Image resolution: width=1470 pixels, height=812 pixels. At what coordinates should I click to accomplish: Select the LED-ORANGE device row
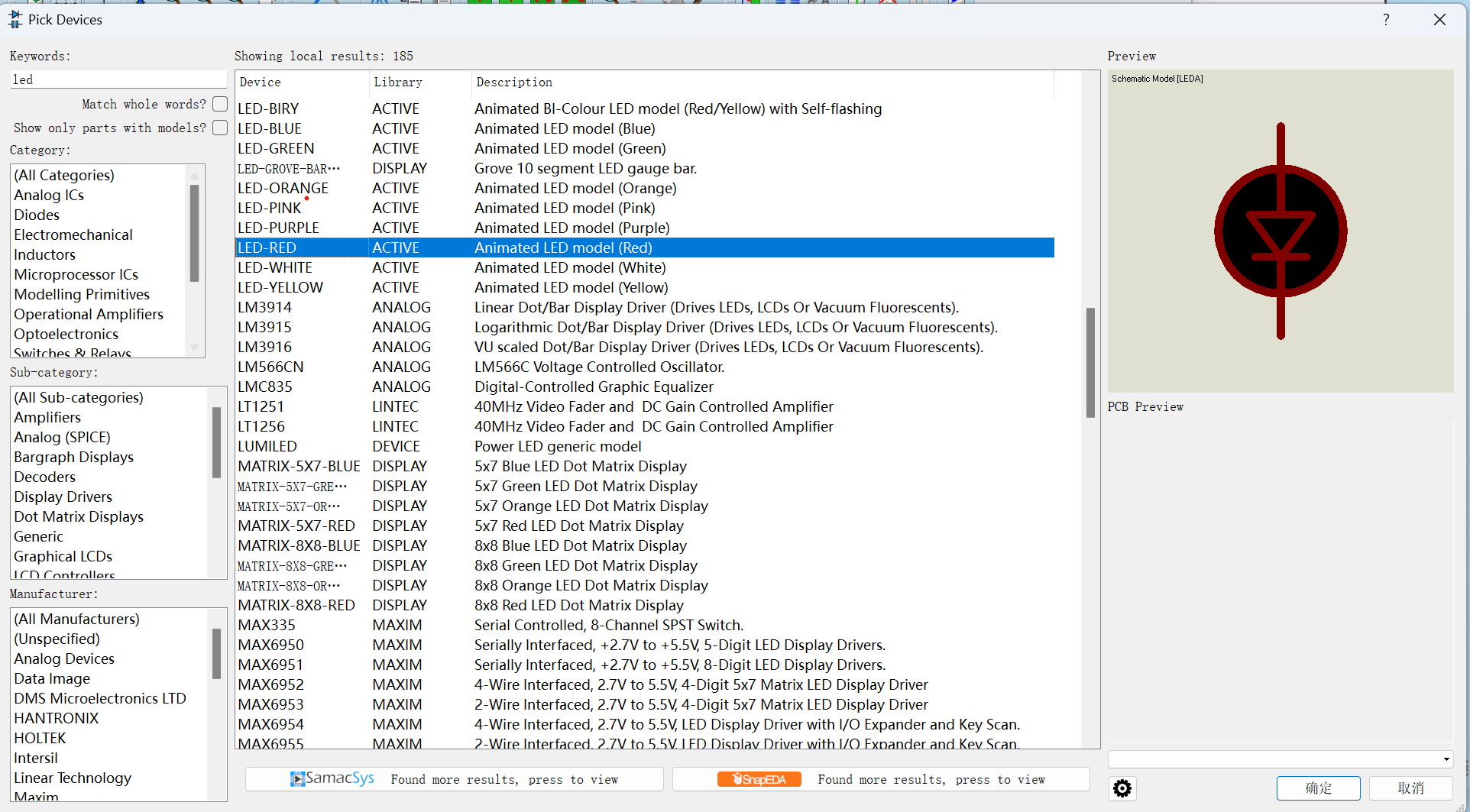(x=645, y=188)
